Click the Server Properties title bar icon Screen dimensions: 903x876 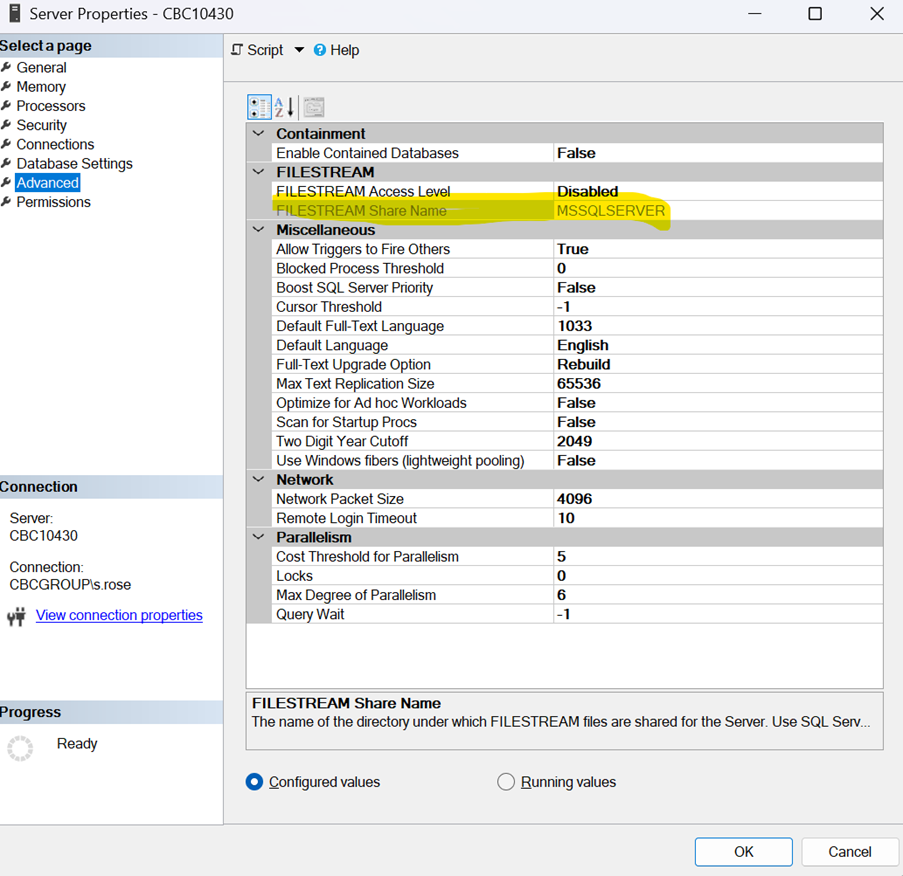(x=12, y=14)
